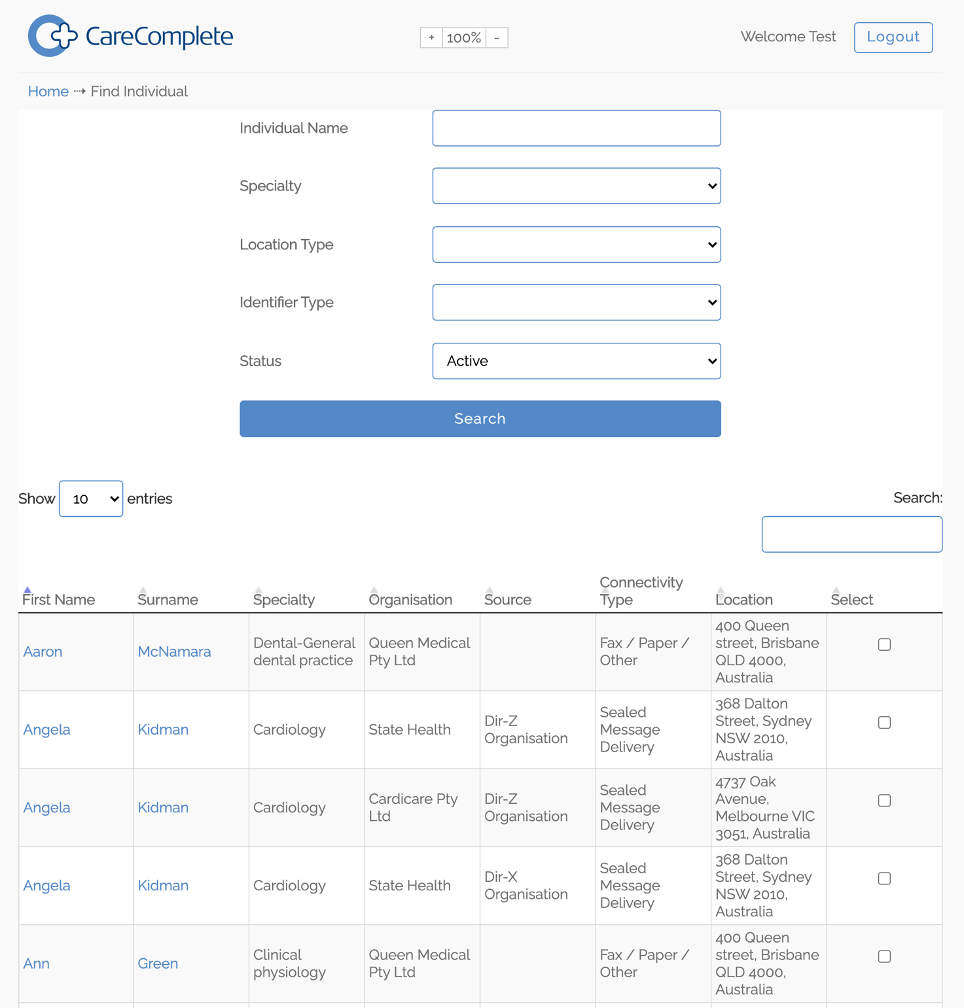Open the Location Type dropdown
964x1008 pixels.
click(576, 244)
